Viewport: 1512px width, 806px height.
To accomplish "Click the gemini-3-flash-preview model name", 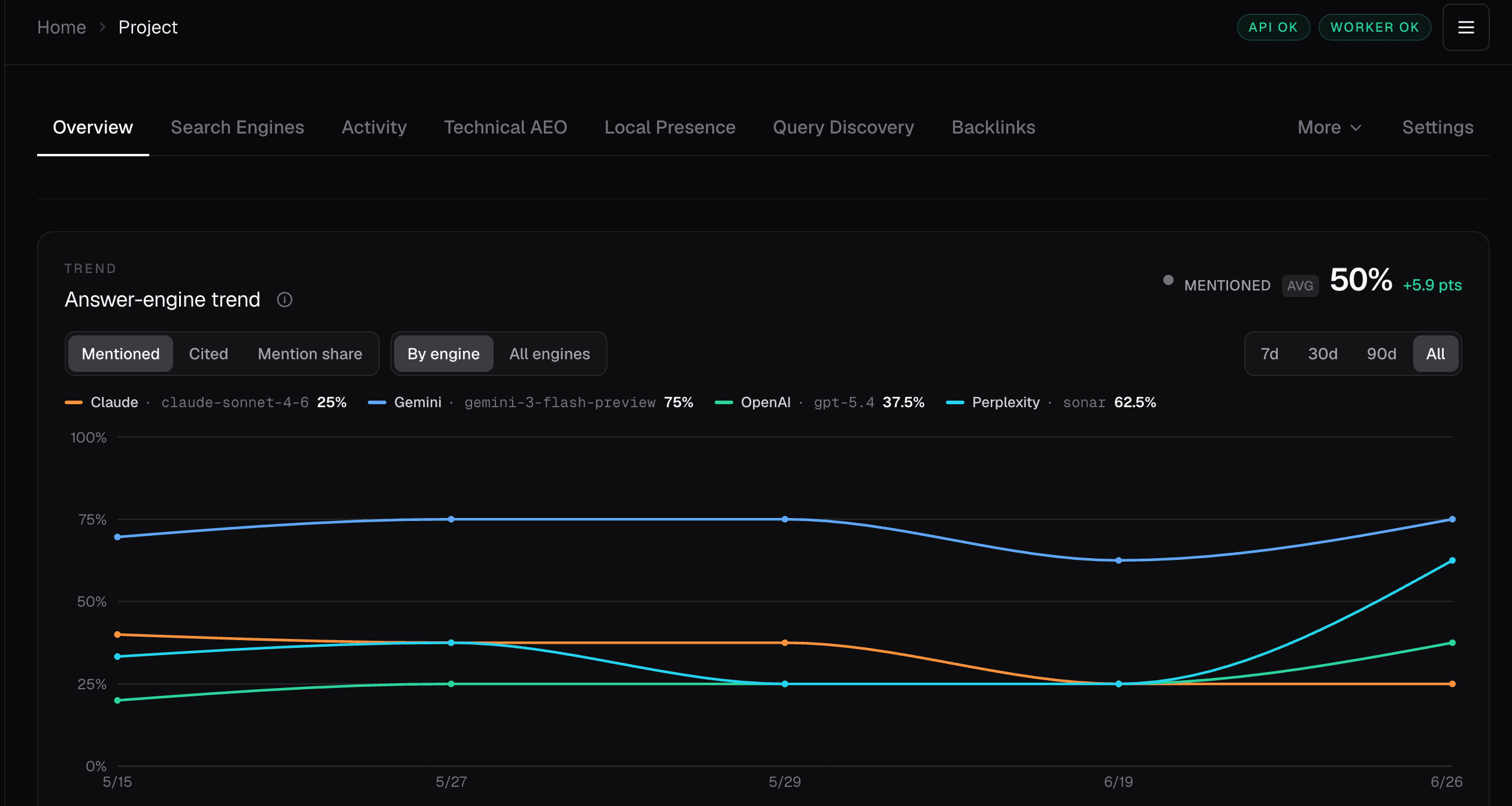I will pos(560,402).
